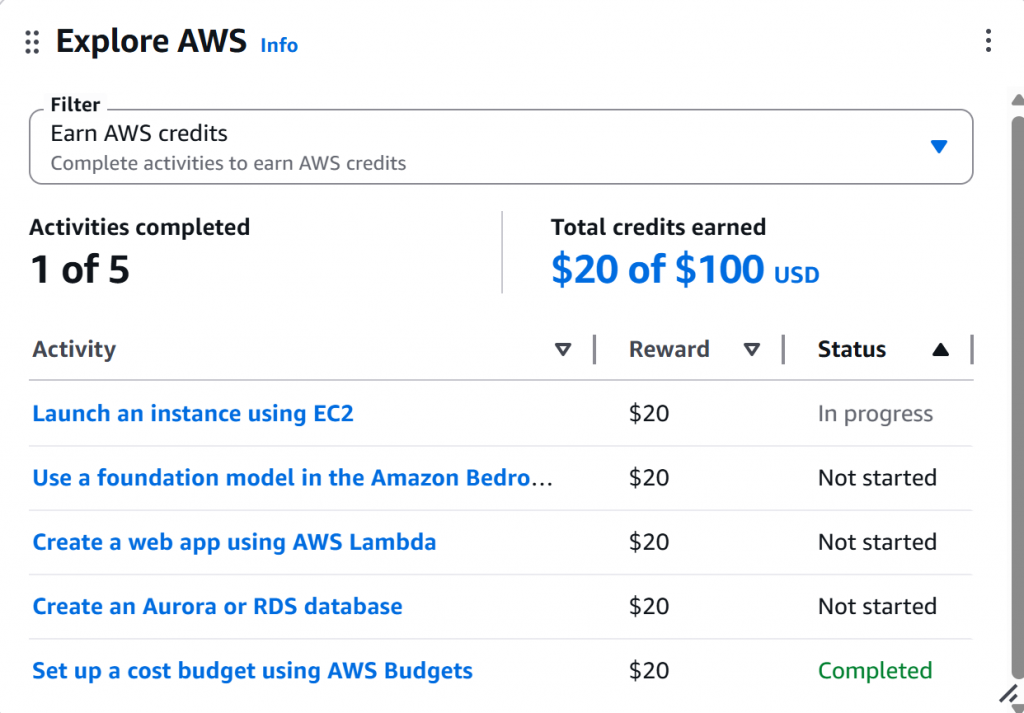Sort by the Status column header

852,349
